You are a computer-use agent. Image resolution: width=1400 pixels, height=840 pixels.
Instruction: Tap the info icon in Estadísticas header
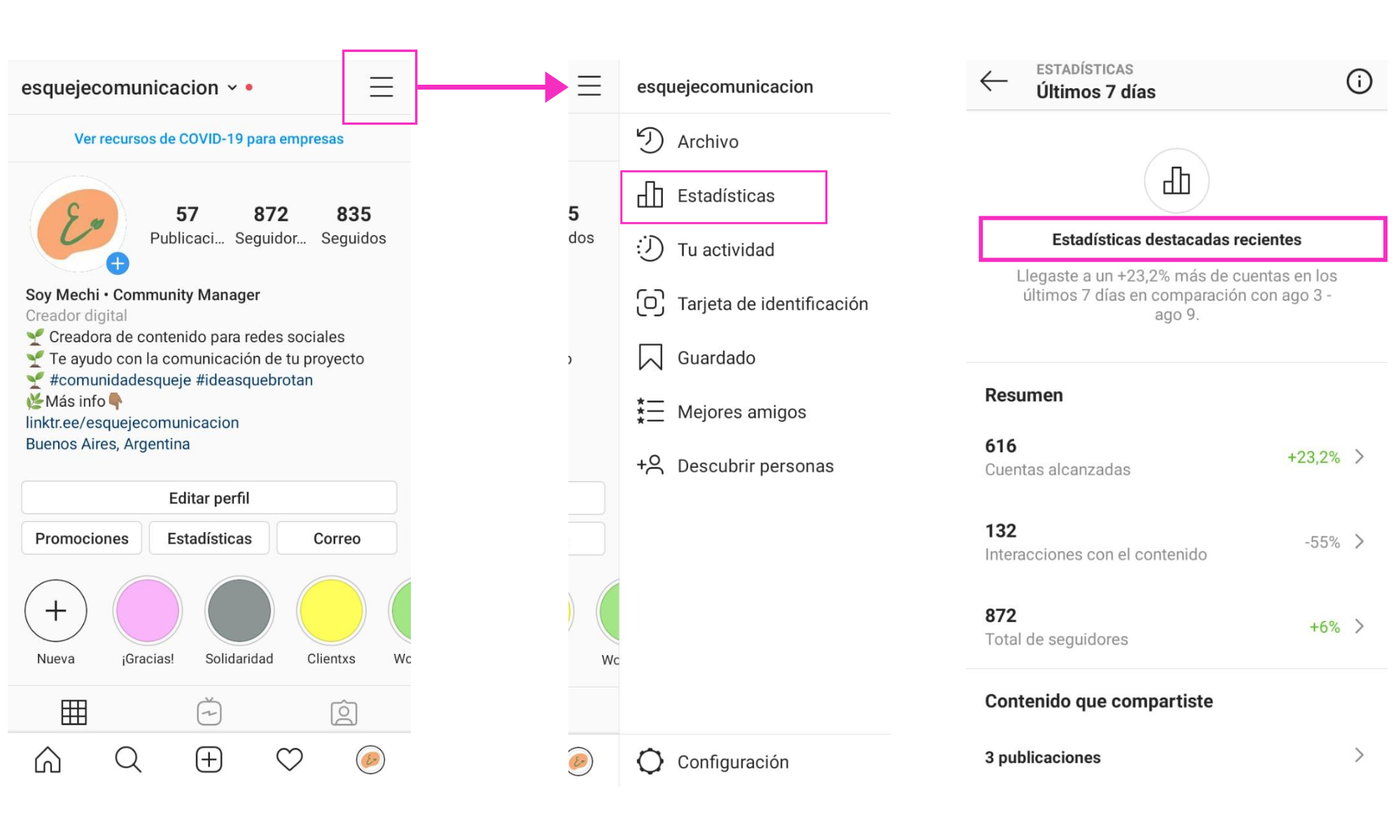[x=1359, y=81]
